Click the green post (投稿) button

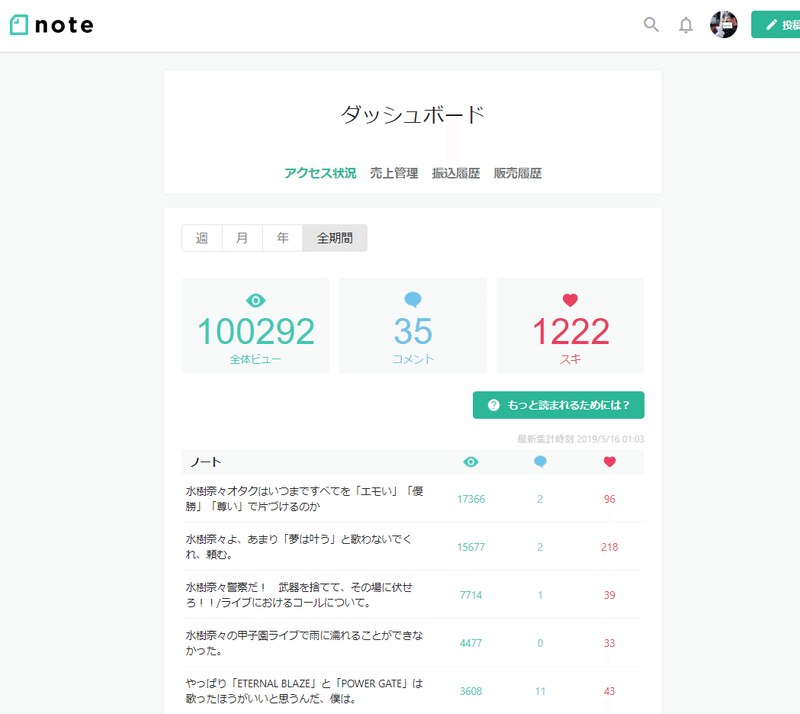[x=776, y=24]
